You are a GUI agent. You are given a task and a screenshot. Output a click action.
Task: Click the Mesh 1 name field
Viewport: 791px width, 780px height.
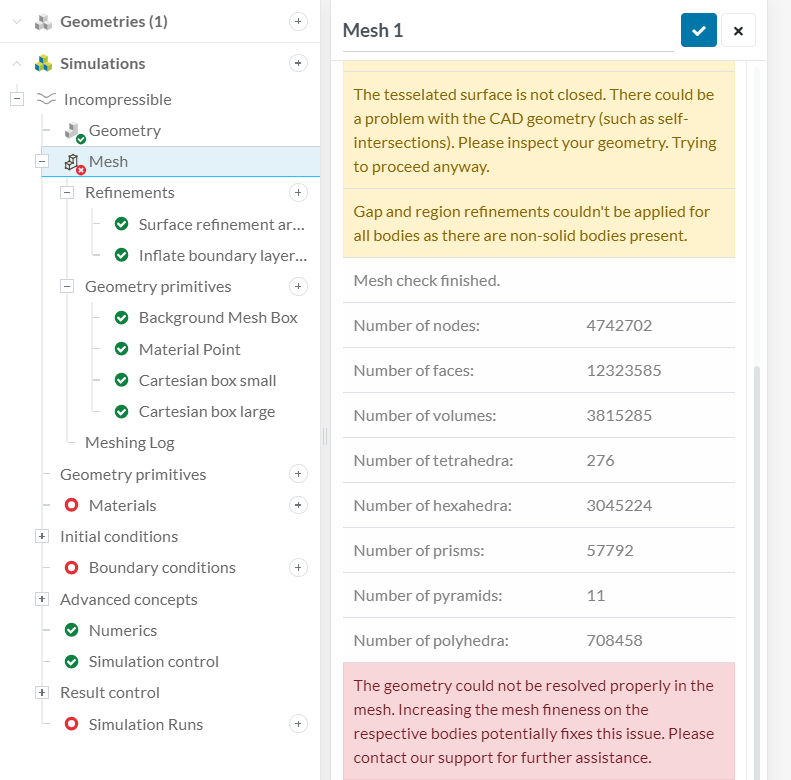pyautogui.click(x=508, y=31)
